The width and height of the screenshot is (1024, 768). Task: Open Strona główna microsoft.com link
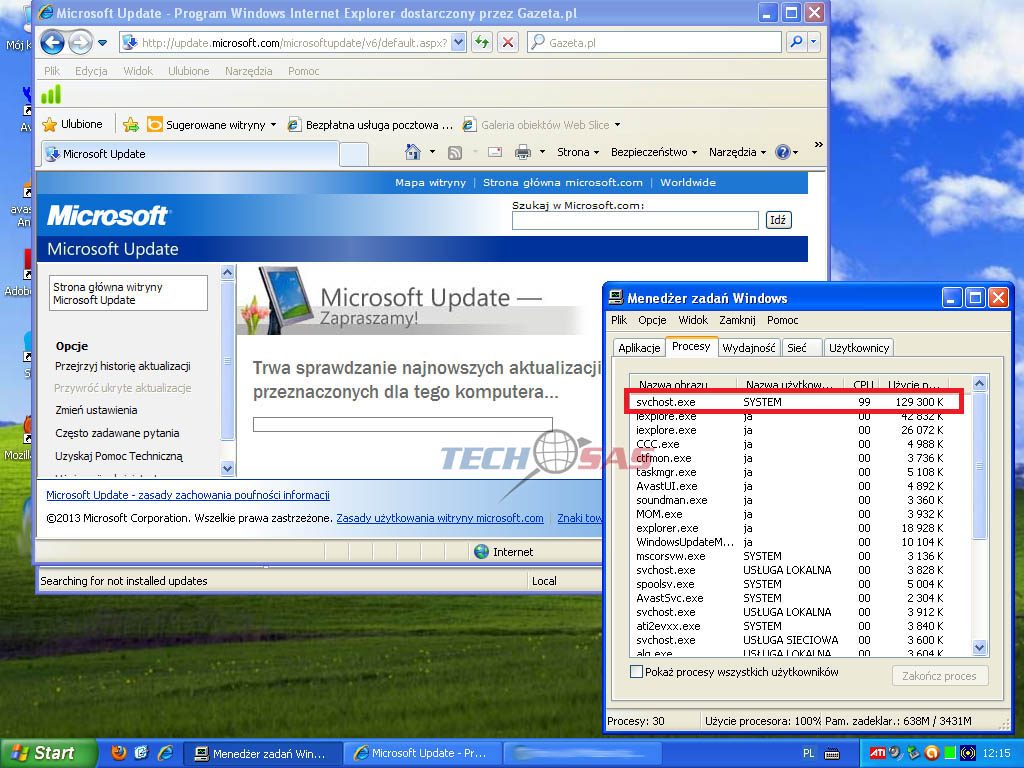click(x=563, y=183)
